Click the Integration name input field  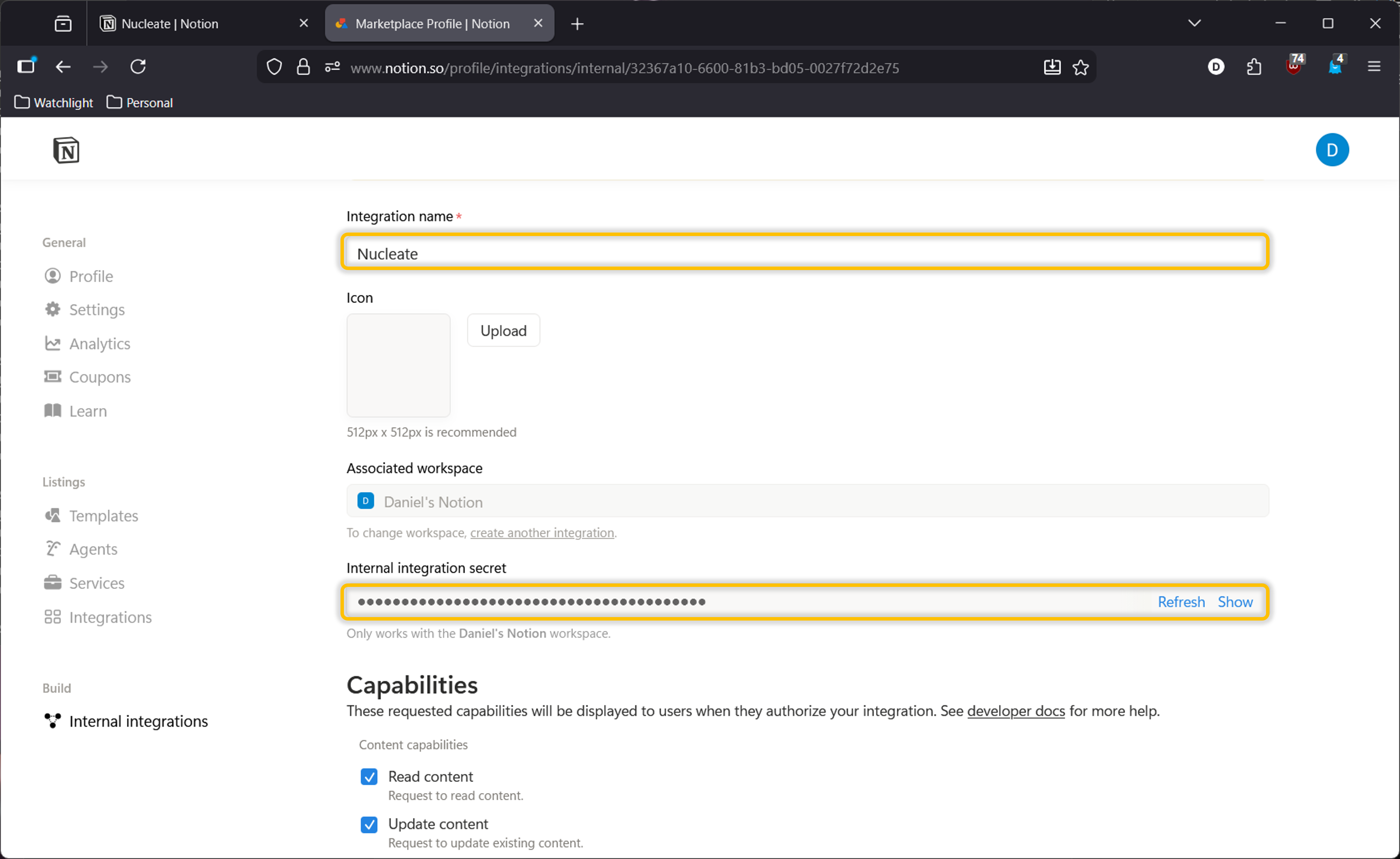(804, 253)
